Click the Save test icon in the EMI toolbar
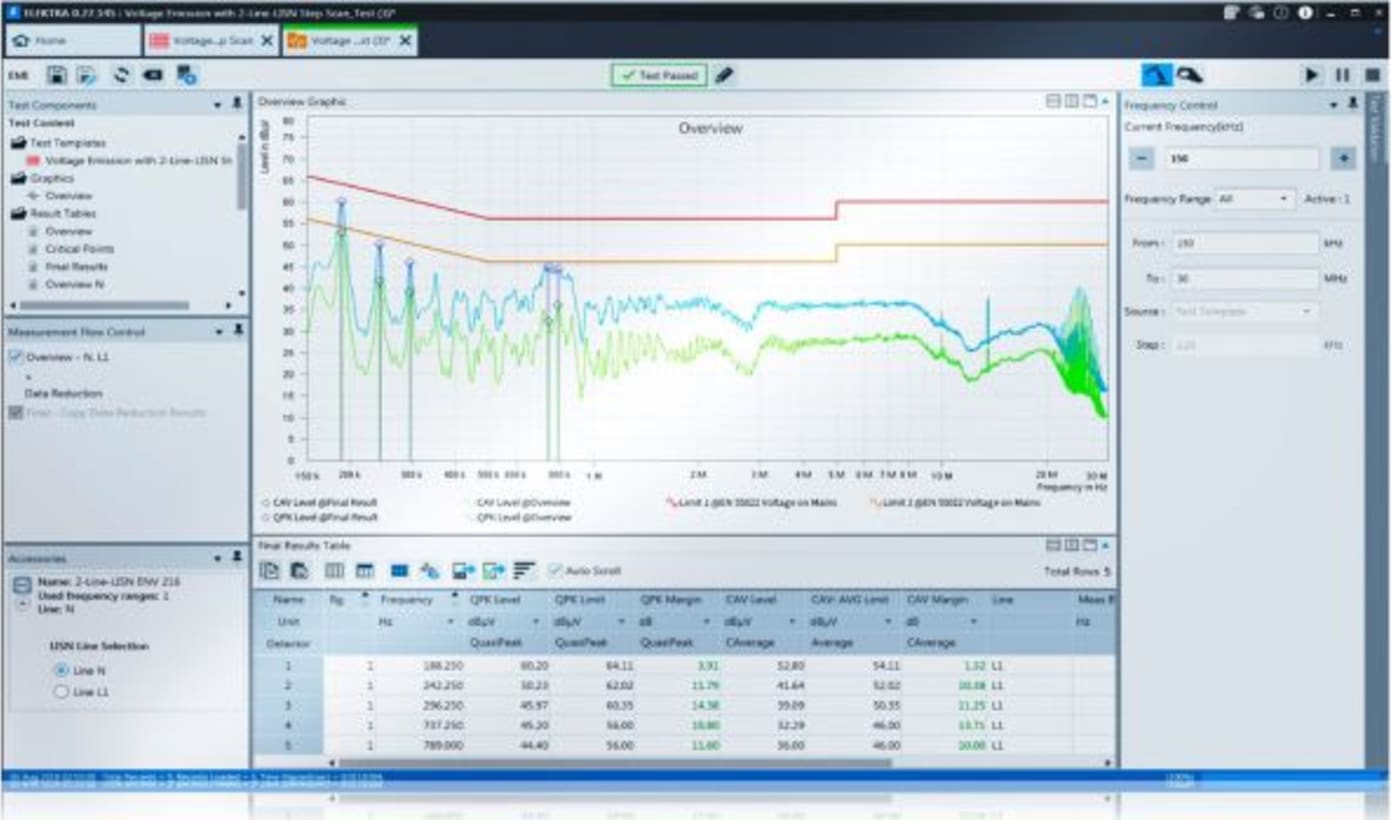Screen dimensions: 1391x820 (57, 75)
